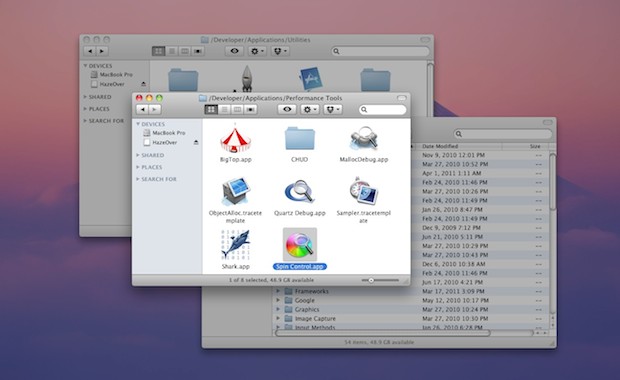The image size is (620, 380).
Task: Switch Utilities window to icon view
Action: pyautogui.click(x=159, y=51)
